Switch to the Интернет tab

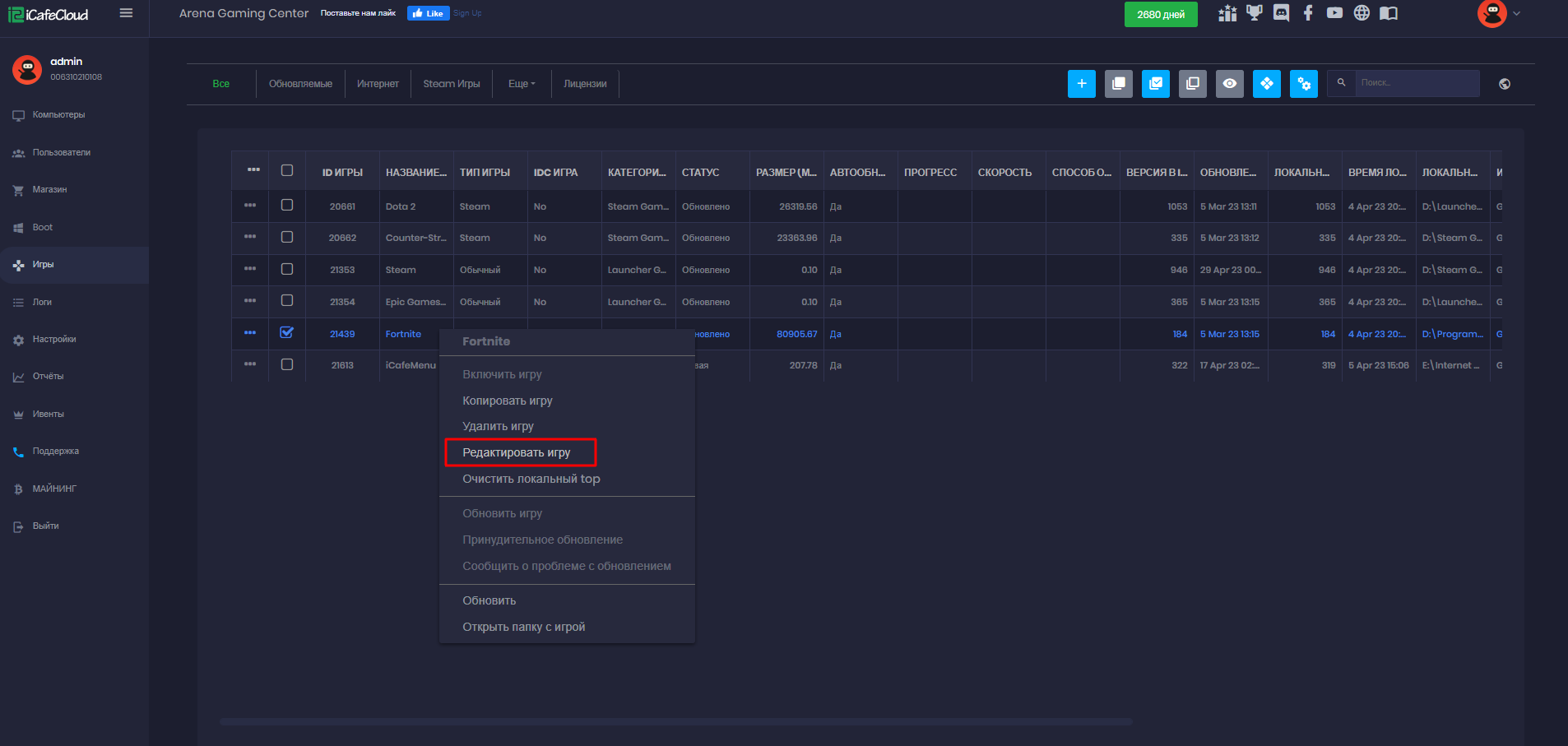[x=378, y=84]
